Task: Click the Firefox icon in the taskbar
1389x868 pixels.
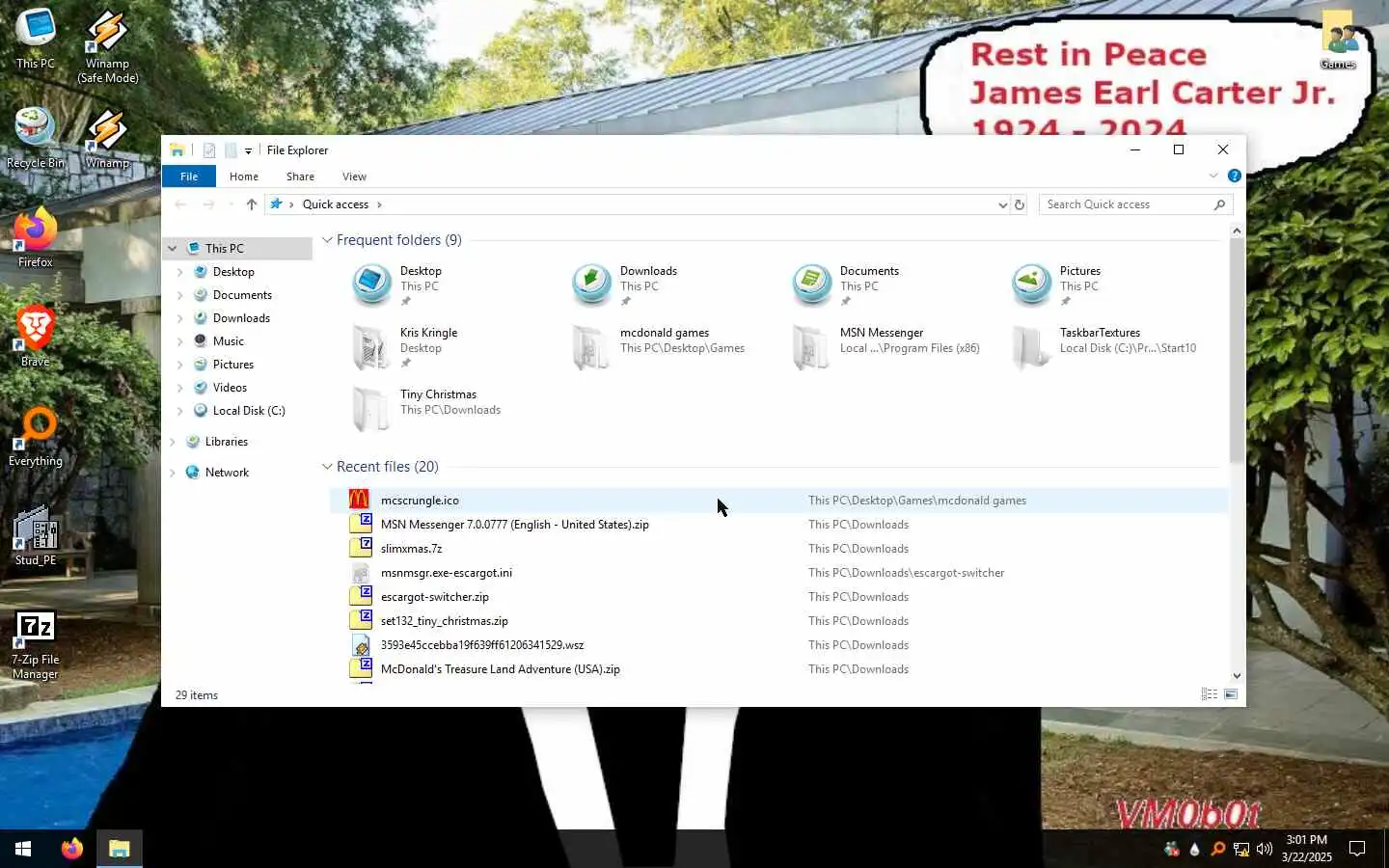Action: [x=72, y=849]
